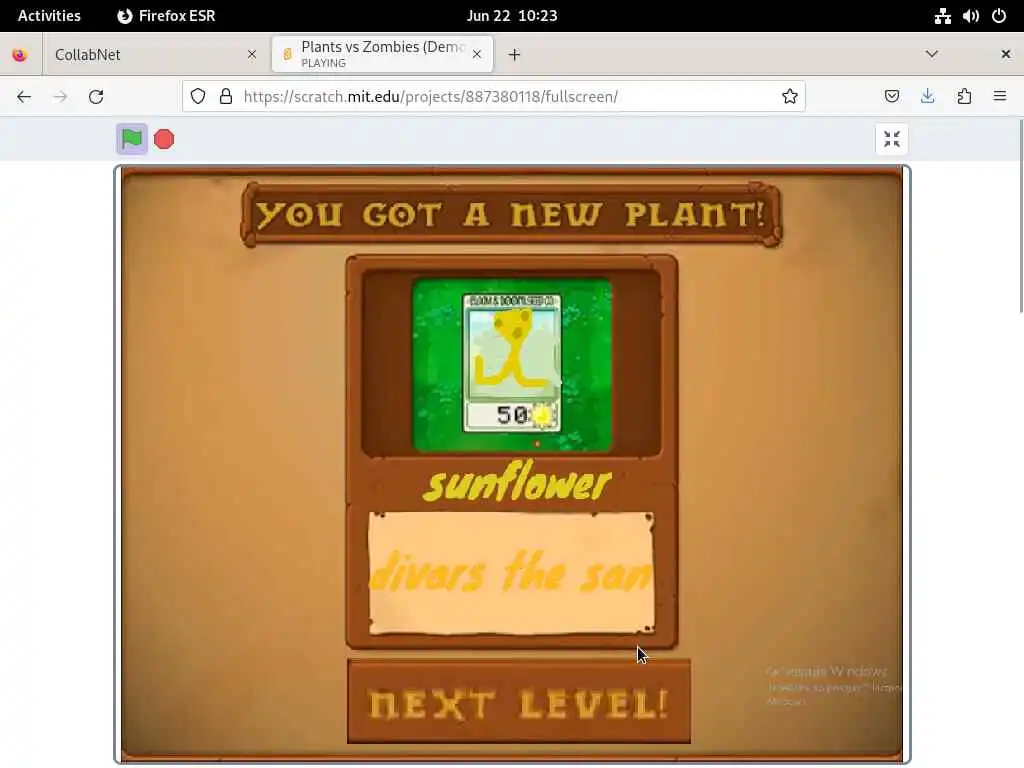Open the clock showing Jun 22 10:23
This screenshot has width=1024, height=768.
[512, 16]
